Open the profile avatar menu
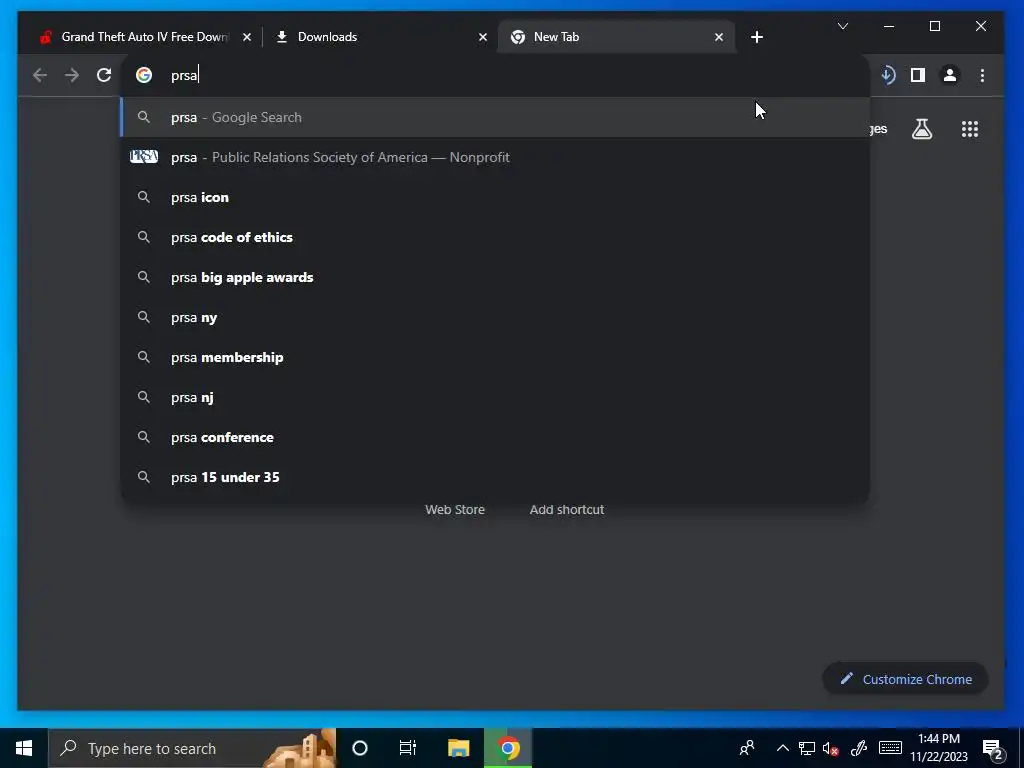Viewport: 1024px width, 768px height. [950, 75]
